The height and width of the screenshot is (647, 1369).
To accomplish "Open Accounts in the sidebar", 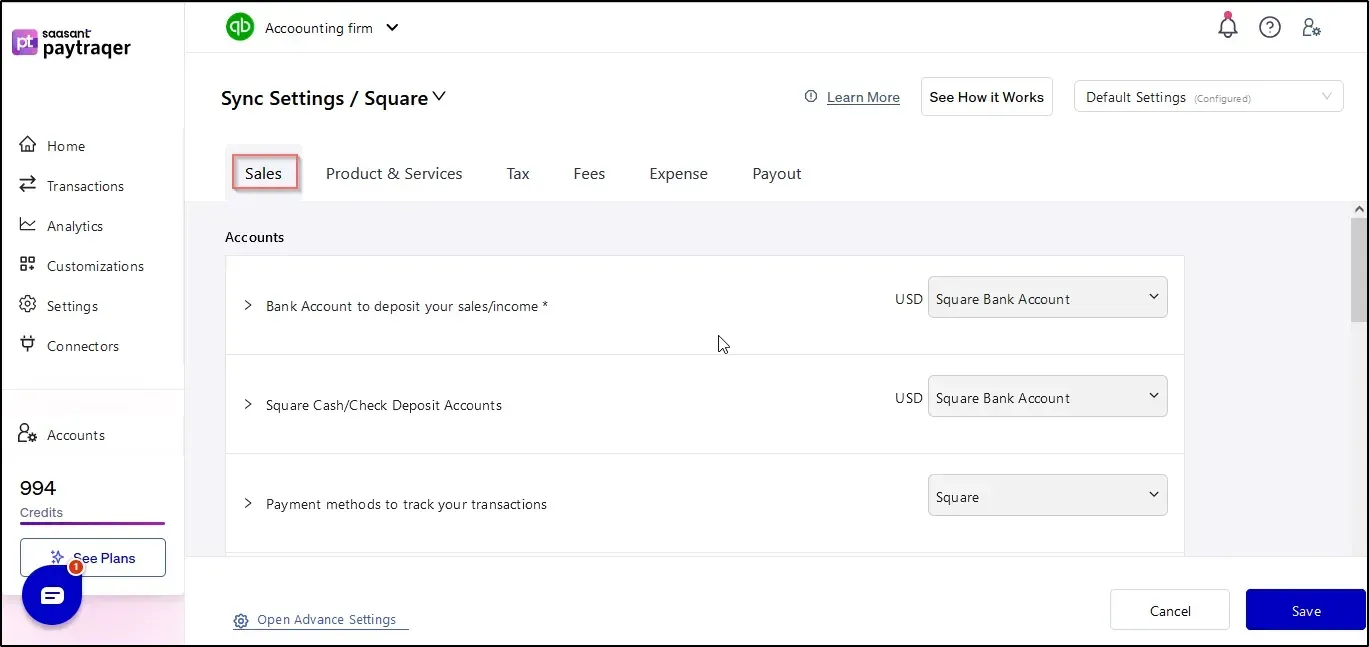I will pos(76,435).
